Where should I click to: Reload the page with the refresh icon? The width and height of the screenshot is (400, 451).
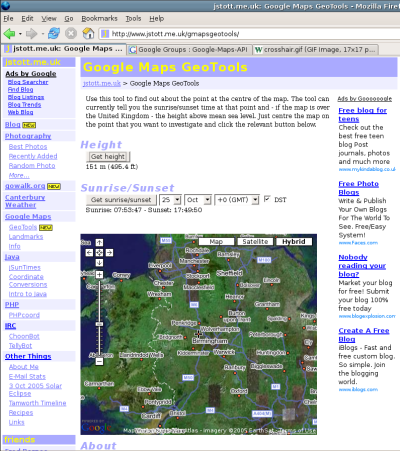tap(54, 33)
